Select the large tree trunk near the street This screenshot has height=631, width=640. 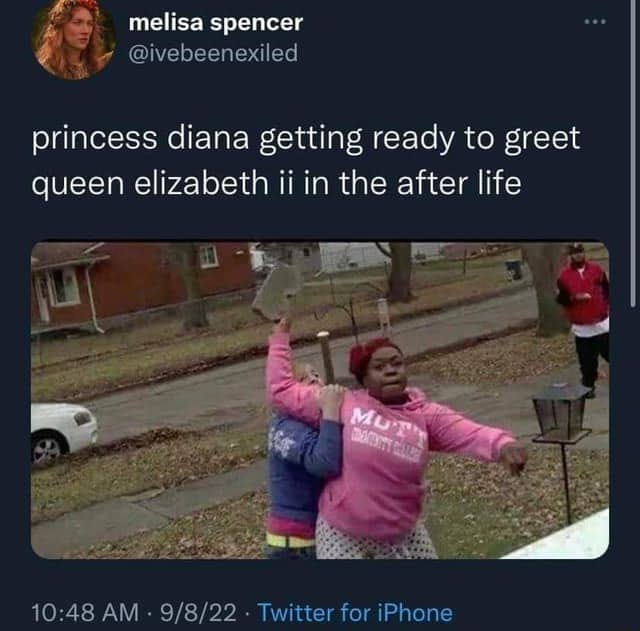546,290
